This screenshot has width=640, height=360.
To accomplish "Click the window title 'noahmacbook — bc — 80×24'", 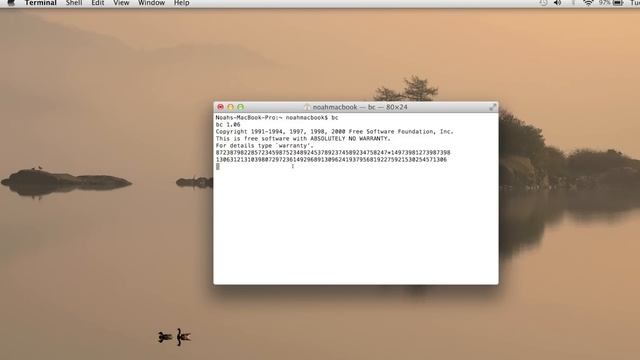I will pos(360,107).
